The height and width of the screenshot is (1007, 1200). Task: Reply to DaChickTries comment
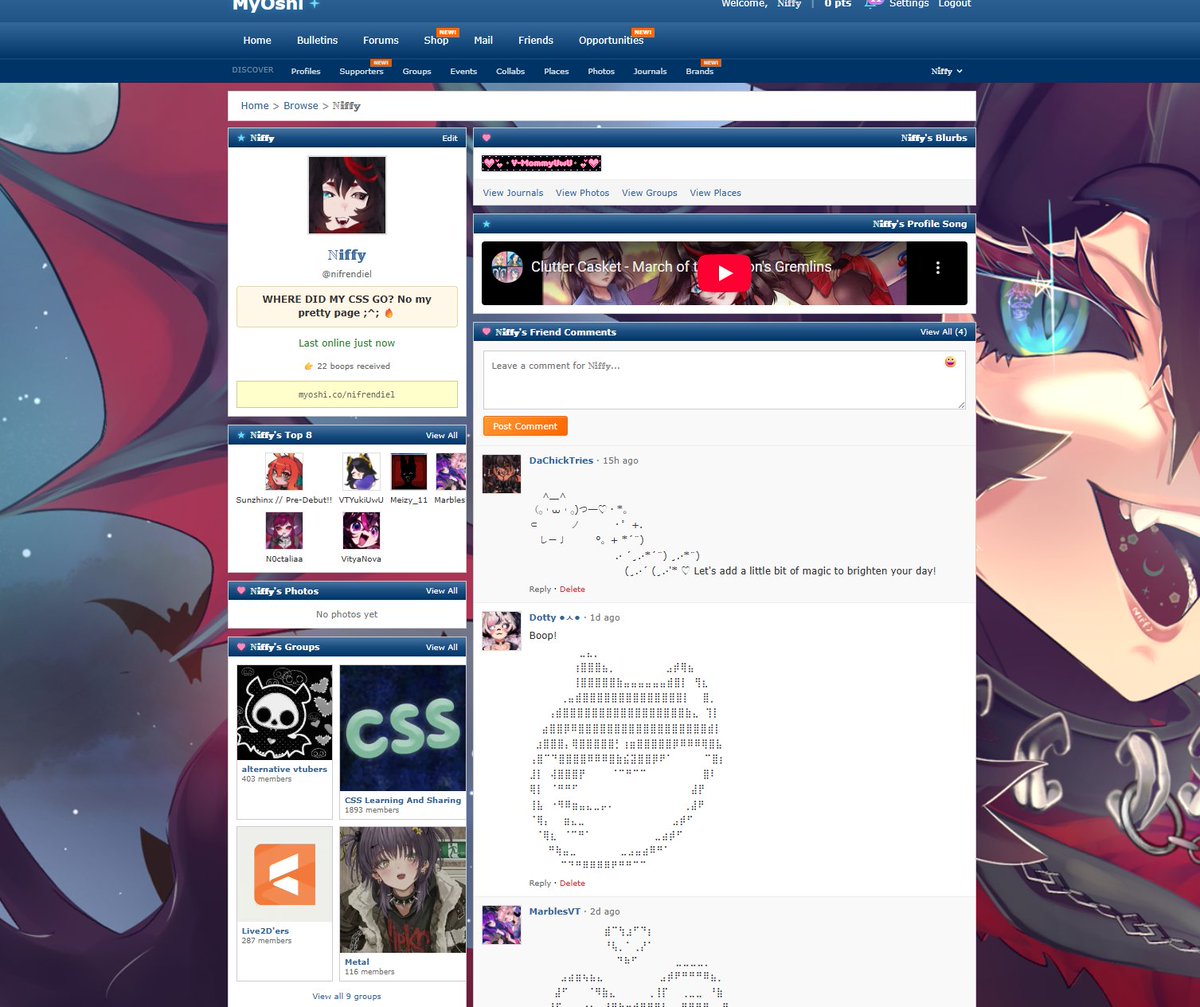point(540,589)
